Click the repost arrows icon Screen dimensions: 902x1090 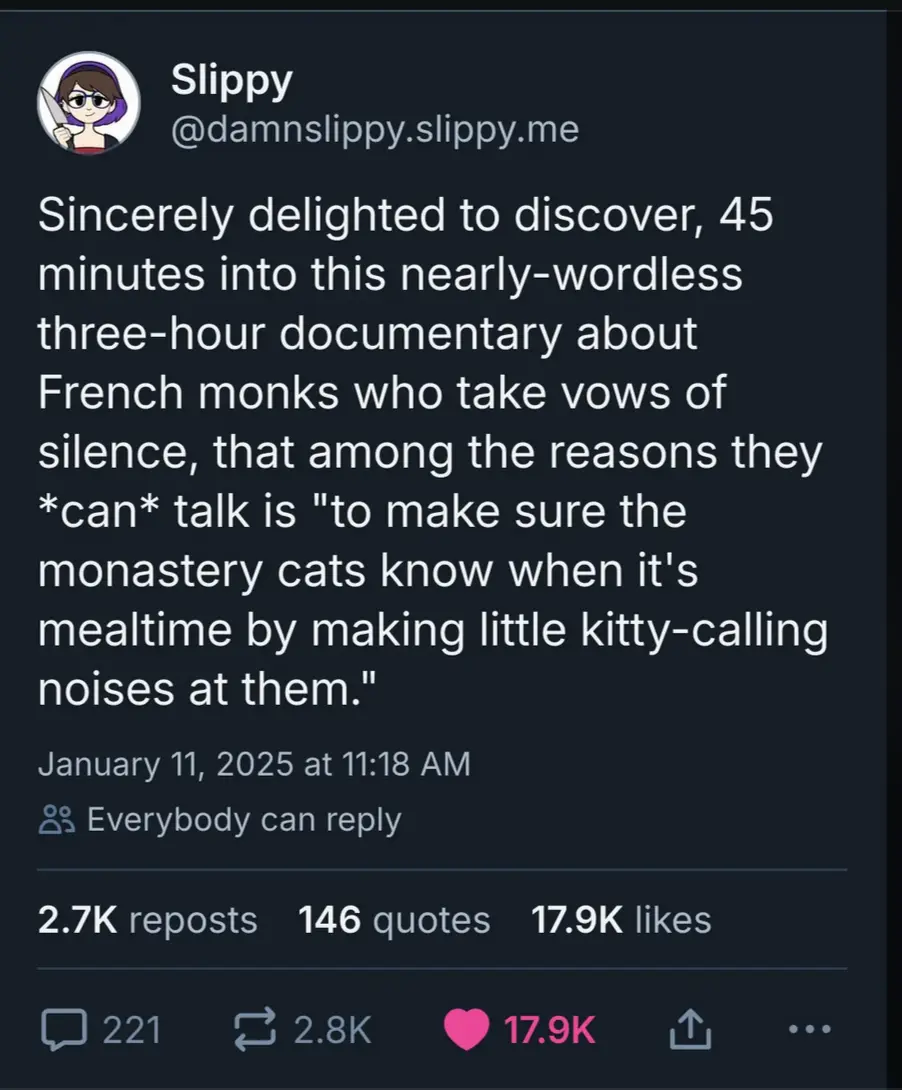click(255, 1030)
